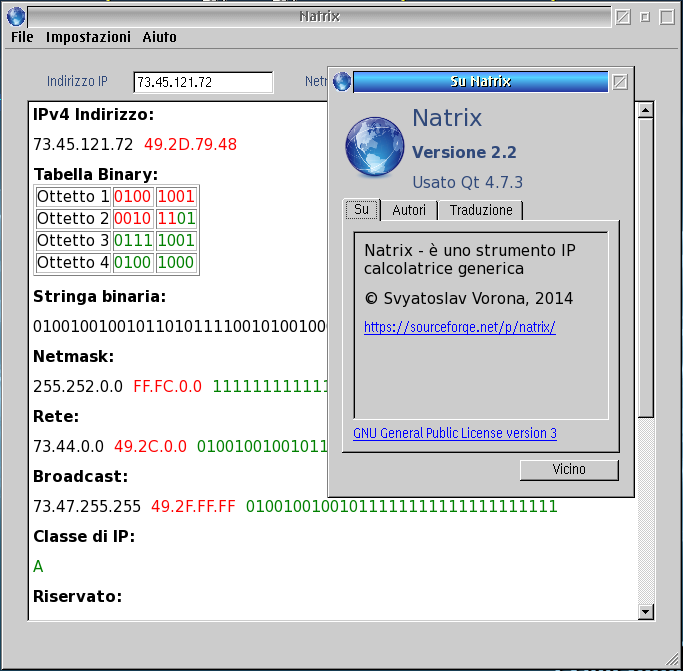Viewport: 683px width, 671px height.
Task: Click the small globe icon in Su Natrix dialog title
Action: coord(342,81)
